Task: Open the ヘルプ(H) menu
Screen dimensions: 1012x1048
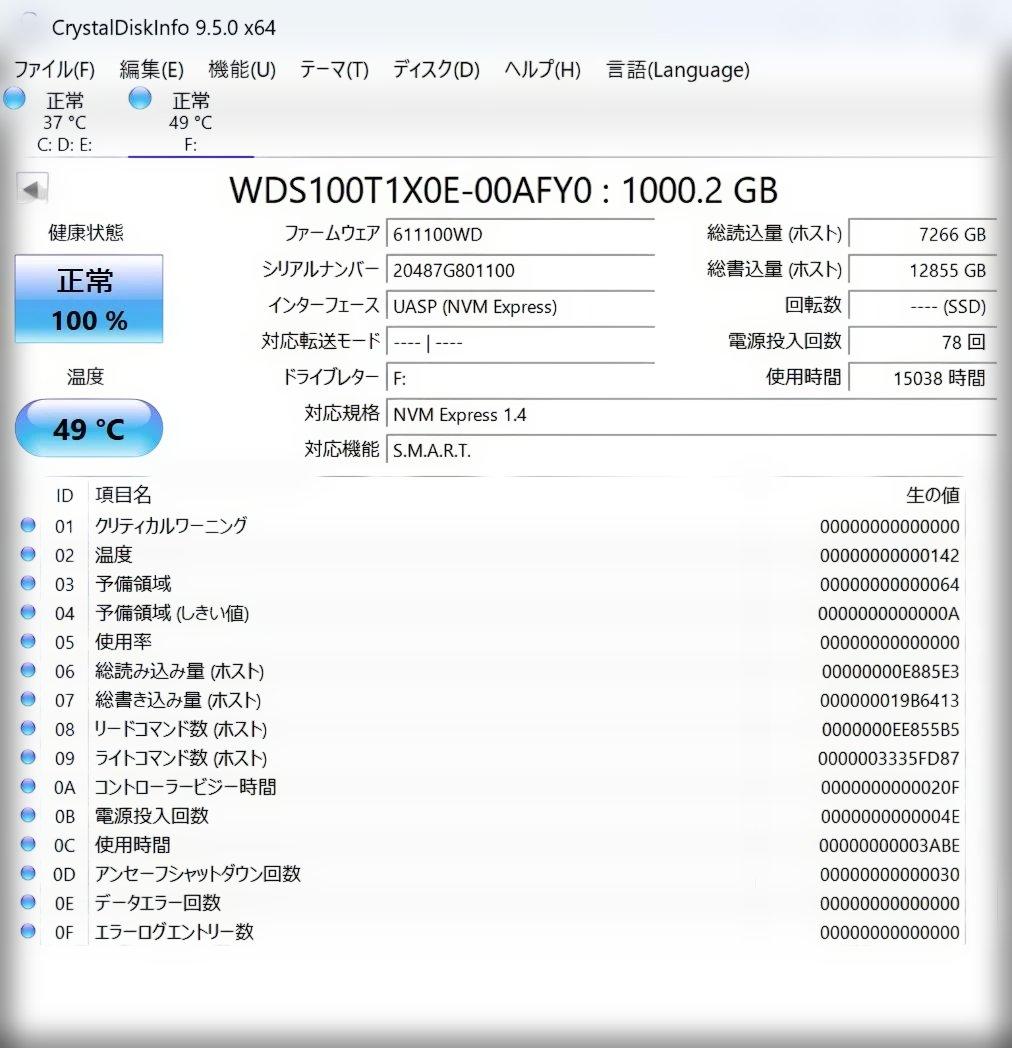Action: coord(543,70)
